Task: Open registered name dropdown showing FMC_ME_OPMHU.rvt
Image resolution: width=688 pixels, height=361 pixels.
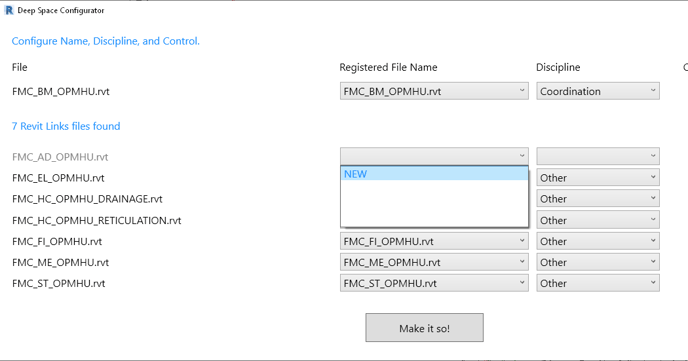Action: 434,262
